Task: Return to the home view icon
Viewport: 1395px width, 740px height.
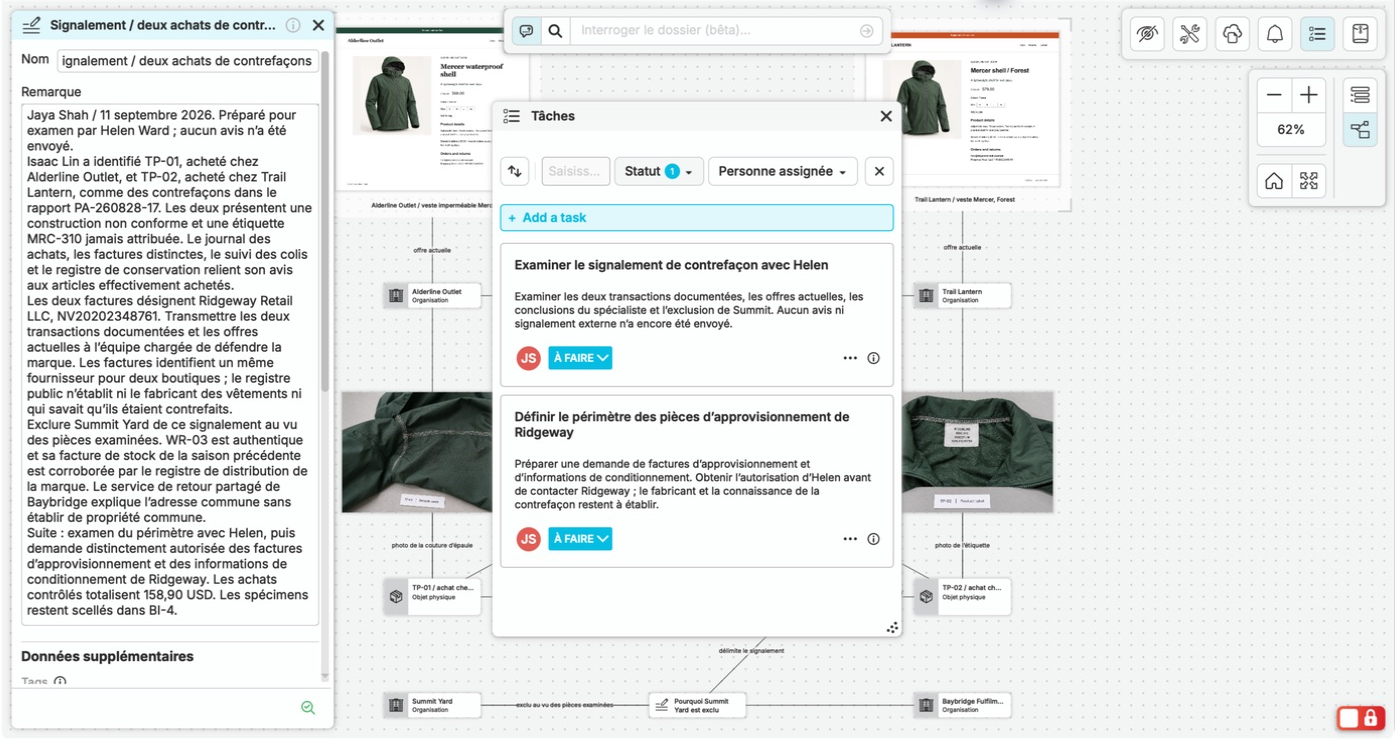Action: (1274, 181)
